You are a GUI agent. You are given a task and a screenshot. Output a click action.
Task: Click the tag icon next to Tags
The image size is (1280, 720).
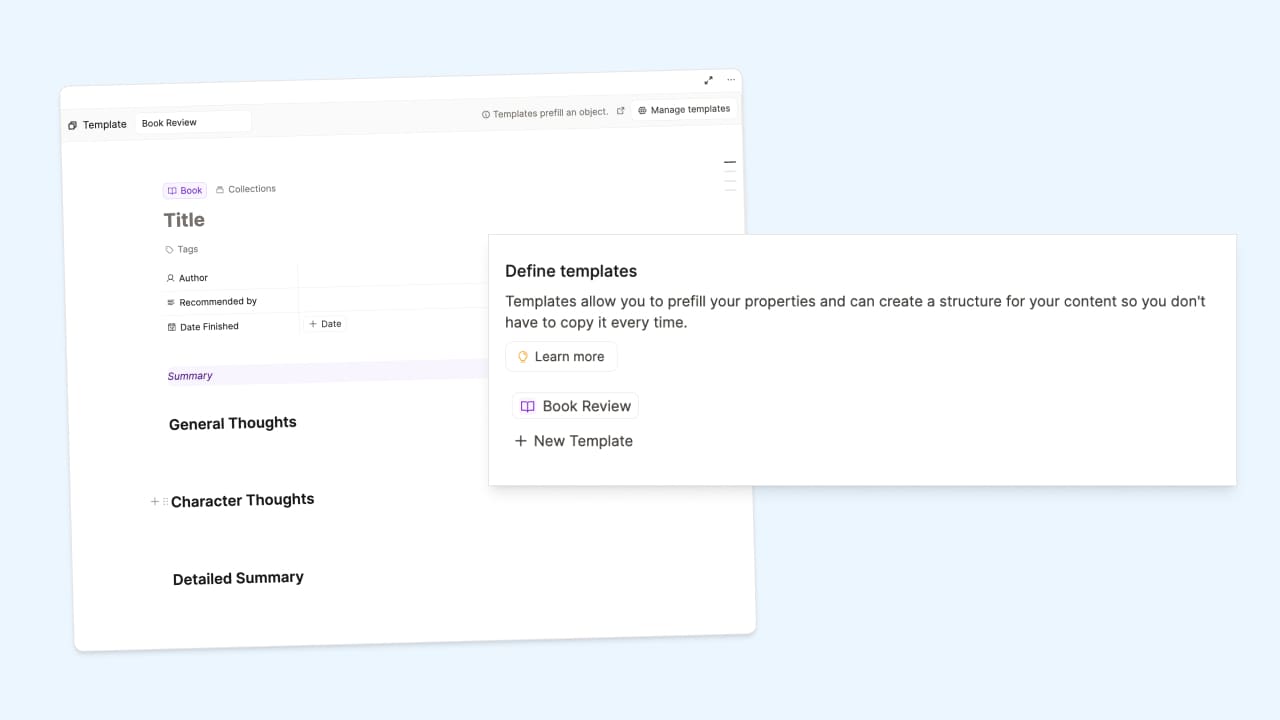tap(169, 249)
